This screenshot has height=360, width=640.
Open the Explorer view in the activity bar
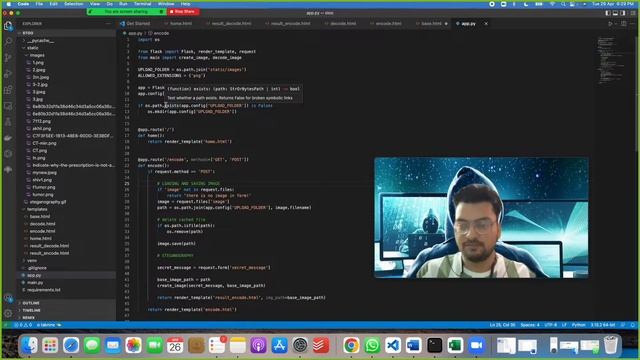click(8, 26)
